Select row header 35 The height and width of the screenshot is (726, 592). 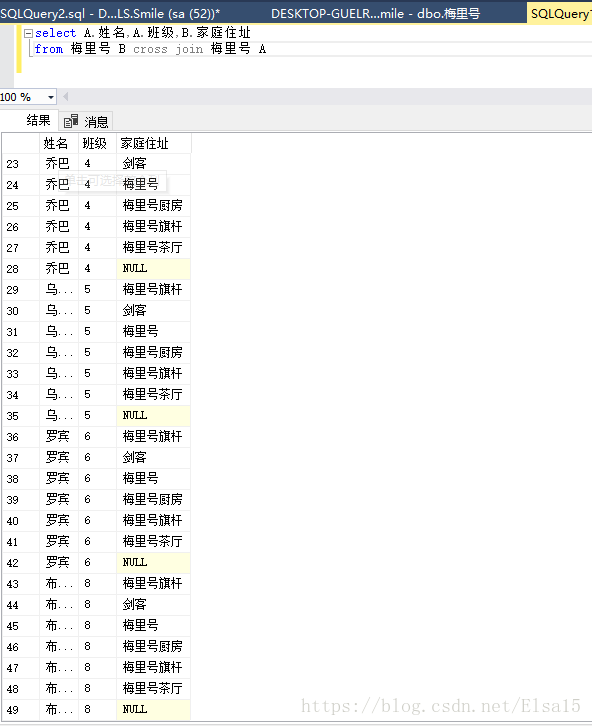coord(21,416)
